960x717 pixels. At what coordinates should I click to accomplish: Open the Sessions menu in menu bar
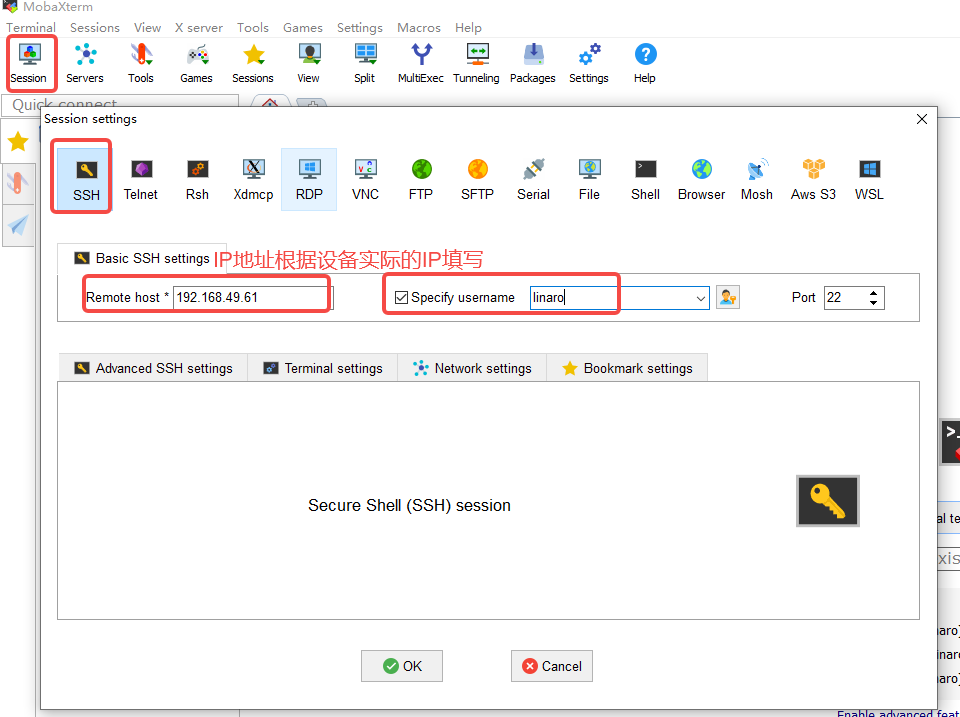point(95,28)
